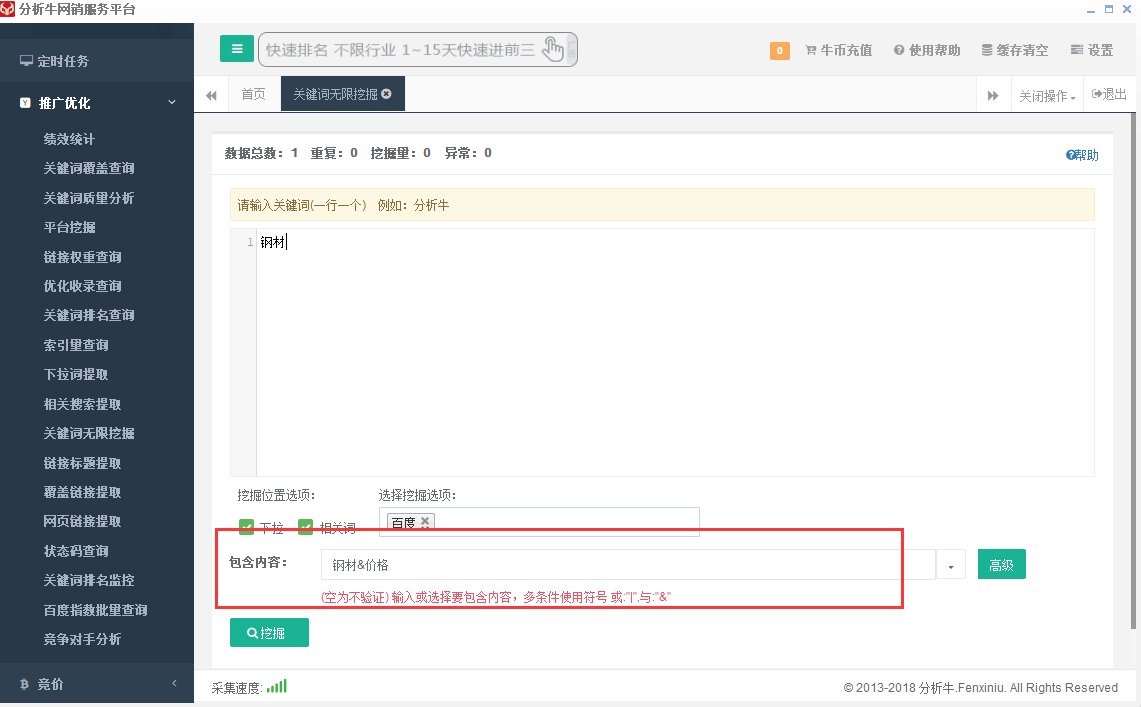Screen dimensions: 1141x707
Task: Click 退出 to log out
Action: coord(1108,93)
